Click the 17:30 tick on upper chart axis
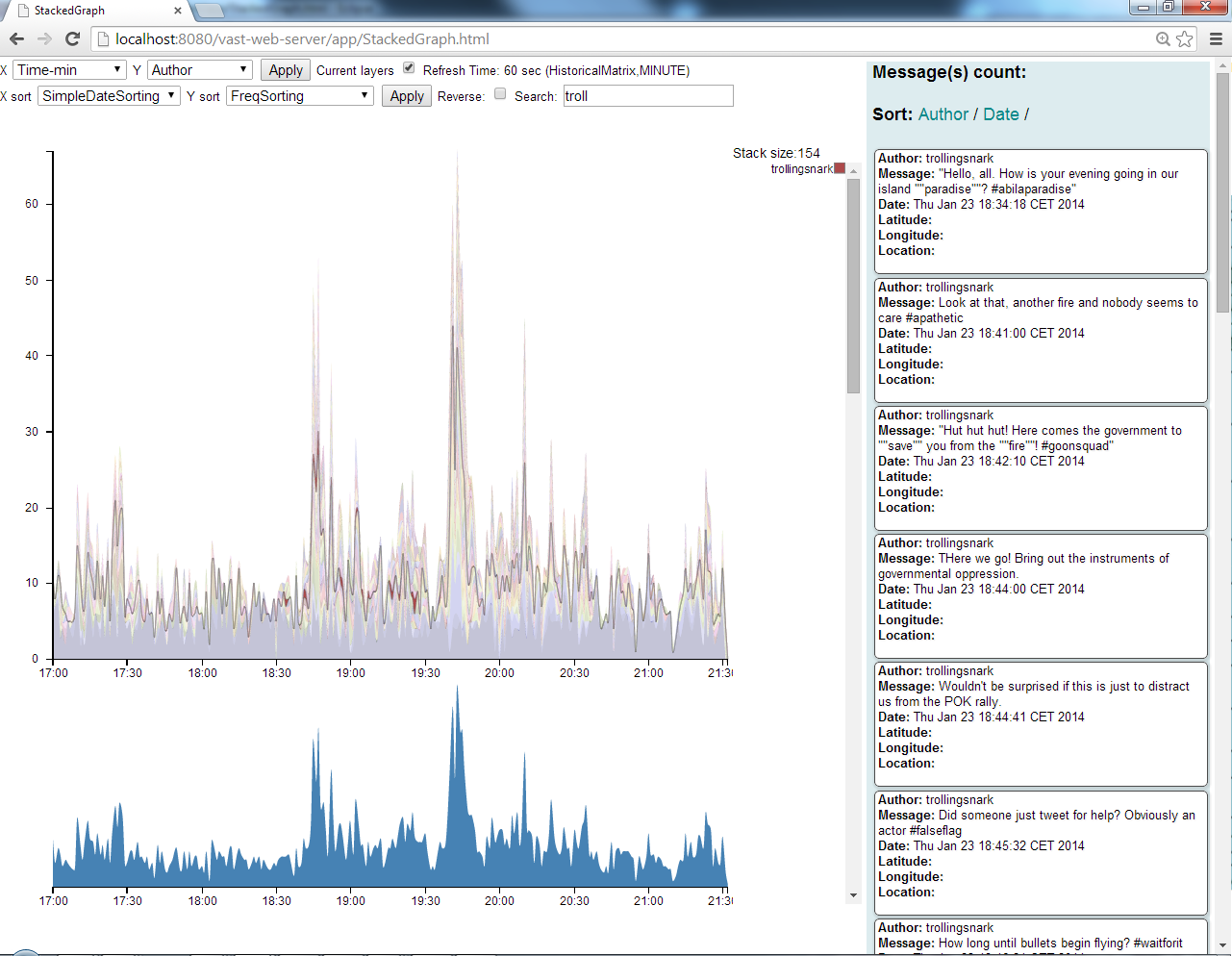The image size is (1232, 956). [127, 673]
